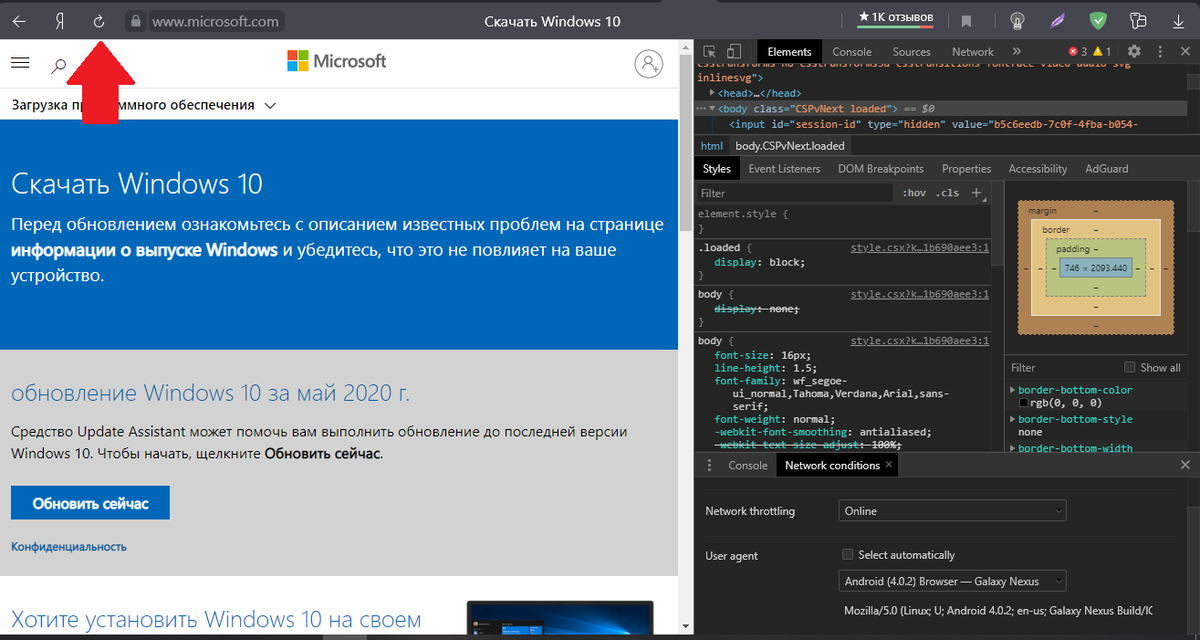The height and width of the screenshot is (640, 1200).
Task: Toggle Select automatically user agent checkbox
Action: (x=848, y=554)
